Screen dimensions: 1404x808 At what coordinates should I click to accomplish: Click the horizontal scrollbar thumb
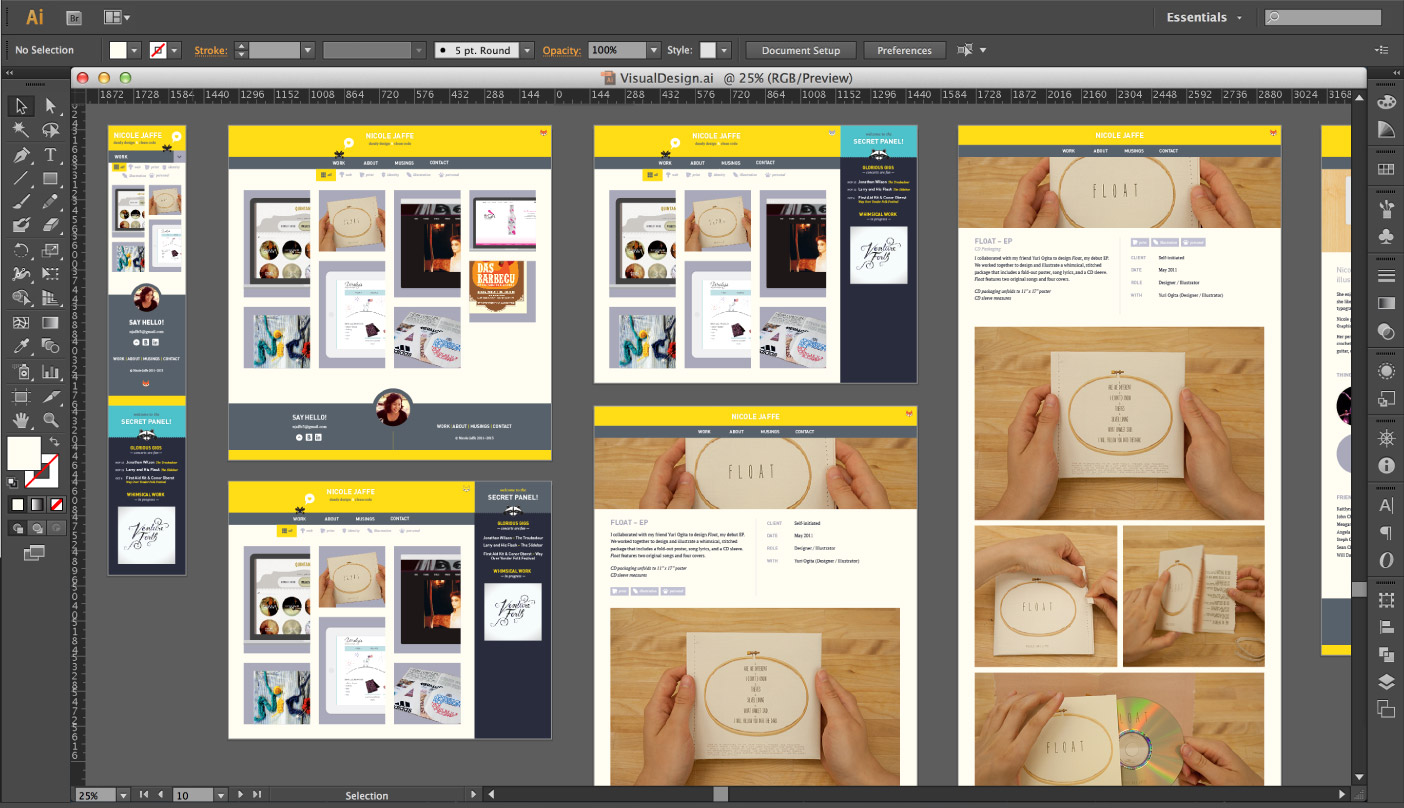coord(720,795)
